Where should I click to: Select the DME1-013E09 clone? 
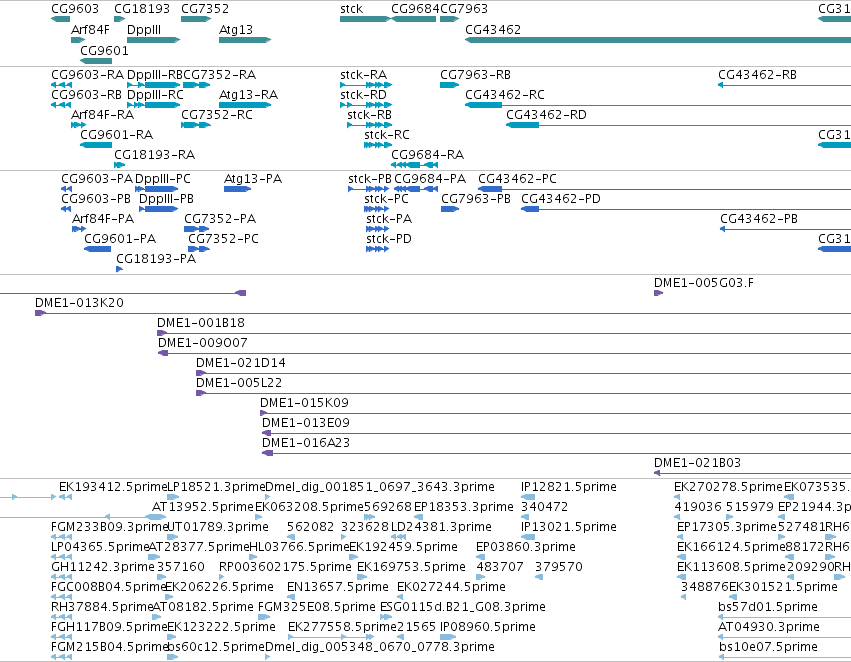click(556, 434)
